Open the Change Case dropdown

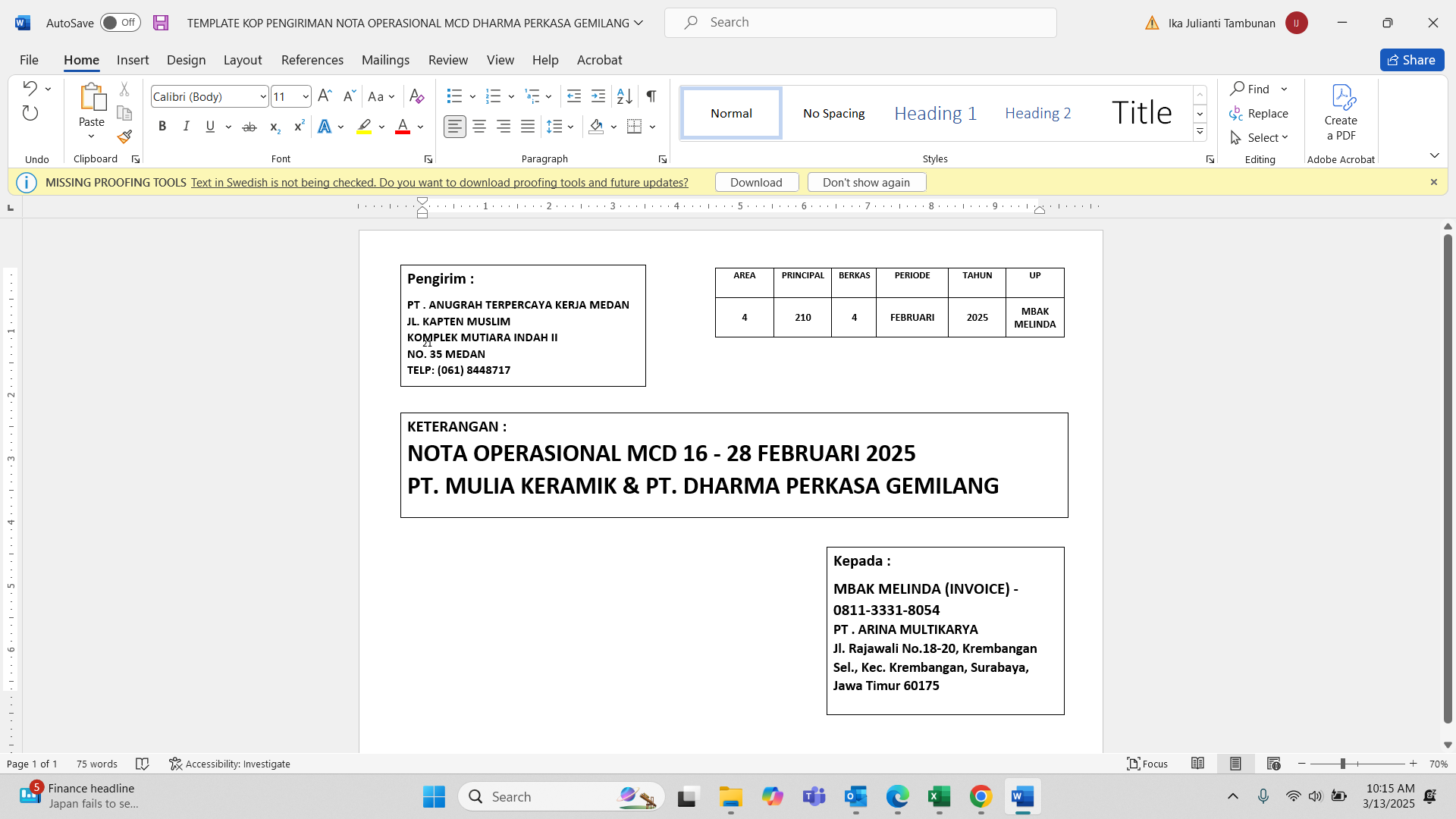381,96
